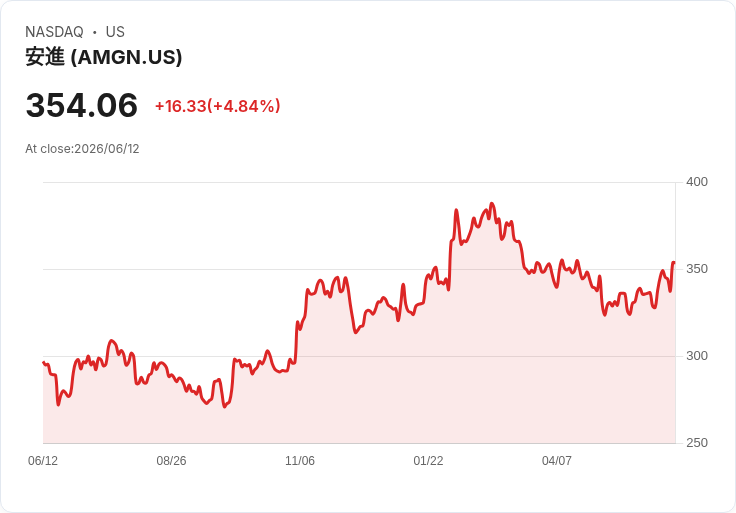Click the 08/26 x-axis date label
Image resolution: width=736 pixels, height=513 pixels.
(x=171, y=461)
